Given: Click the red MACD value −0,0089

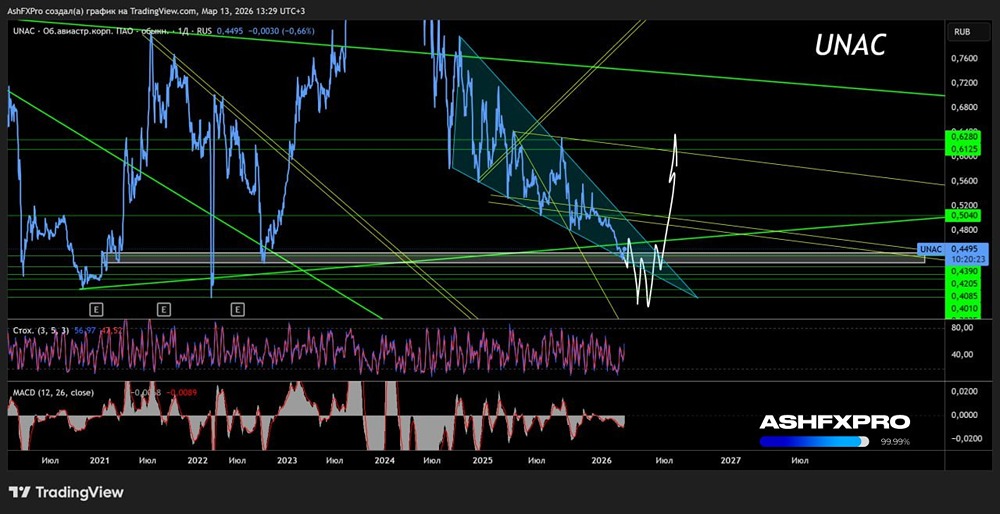Looking at the screenshot, I should click(x=182, y=393).
